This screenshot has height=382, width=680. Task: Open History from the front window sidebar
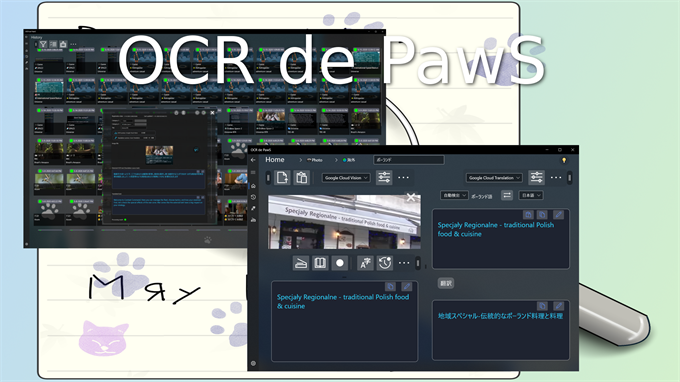[253, 197]
